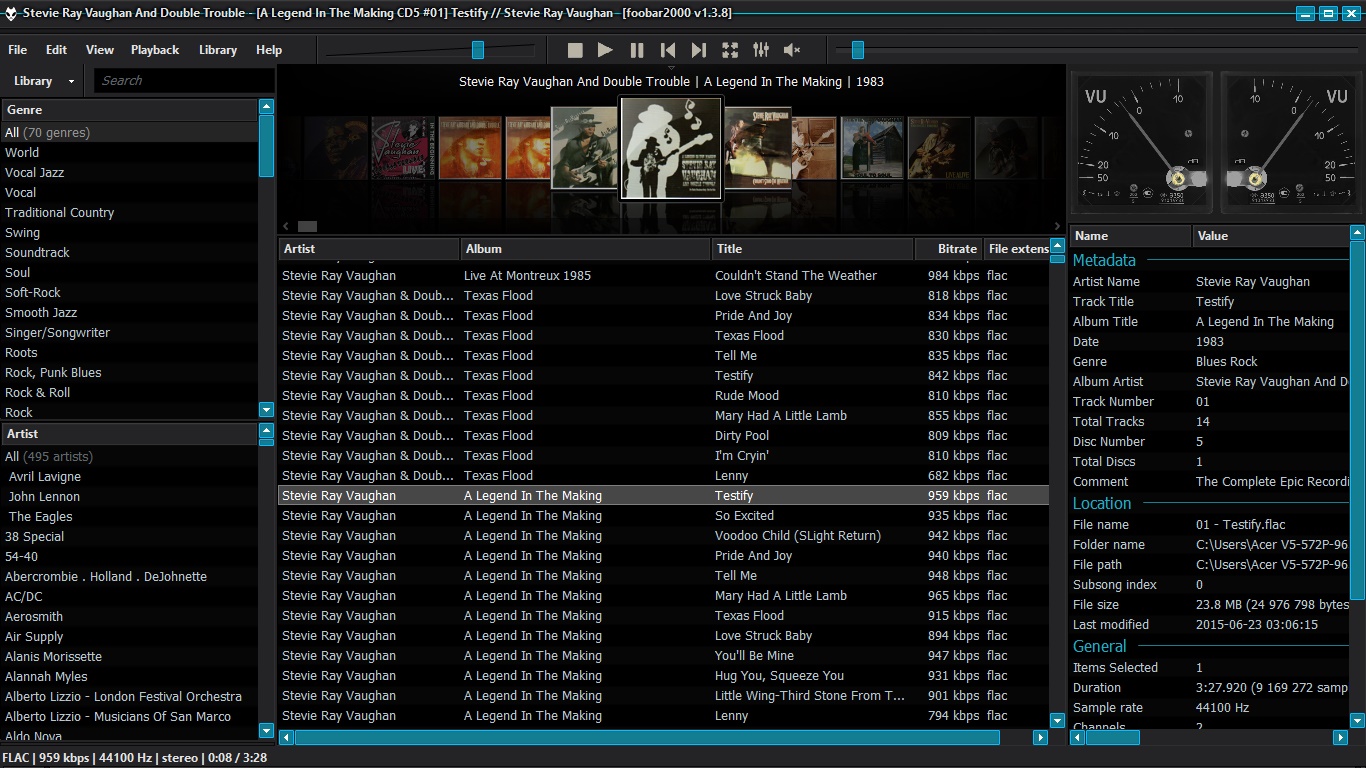Open the File menu
The height and width of the screenshot is (768, 1366).
click(18, 50)
